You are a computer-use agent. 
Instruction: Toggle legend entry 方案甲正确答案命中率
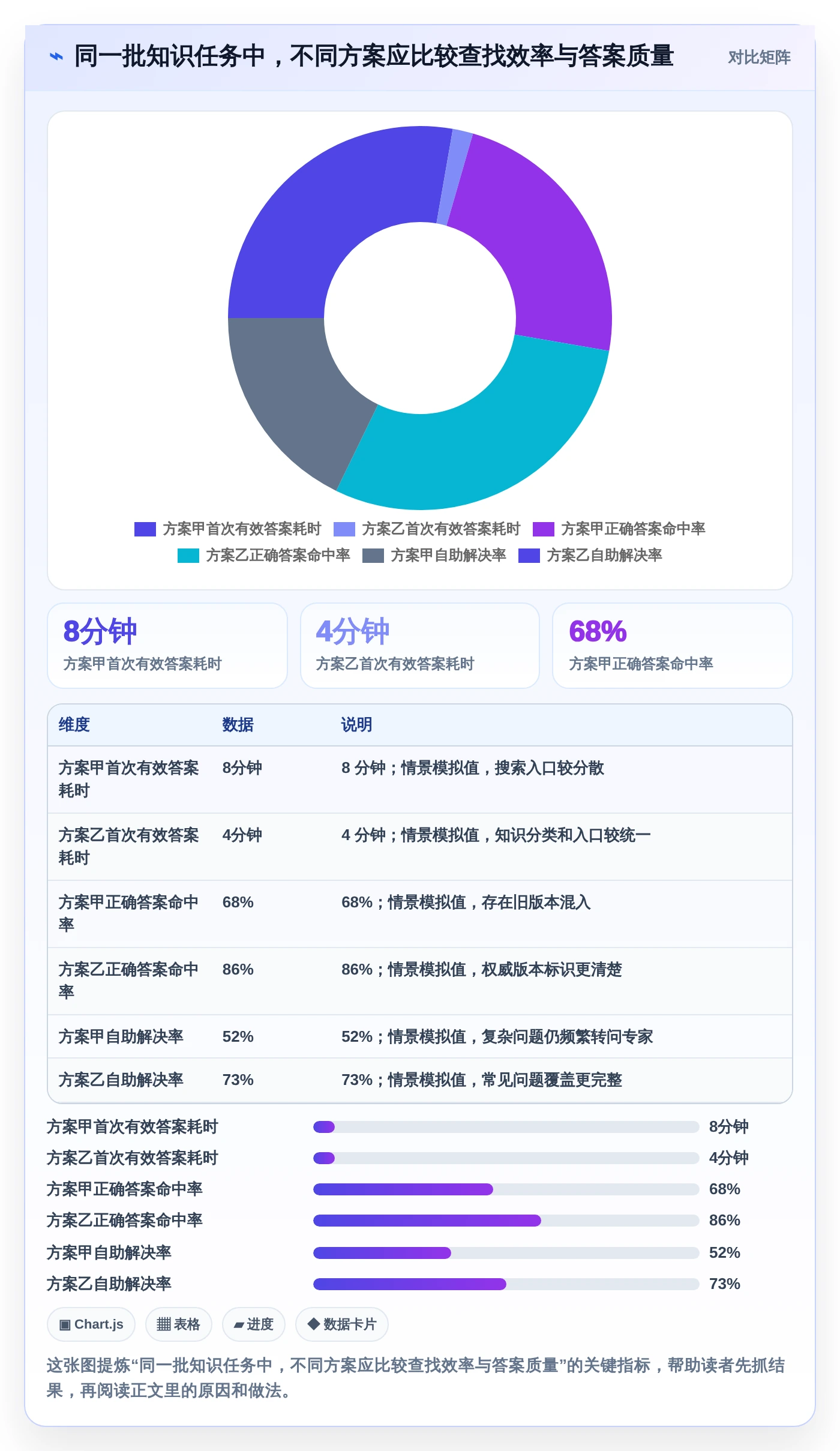pyautogui.click(x=619, y=529)
